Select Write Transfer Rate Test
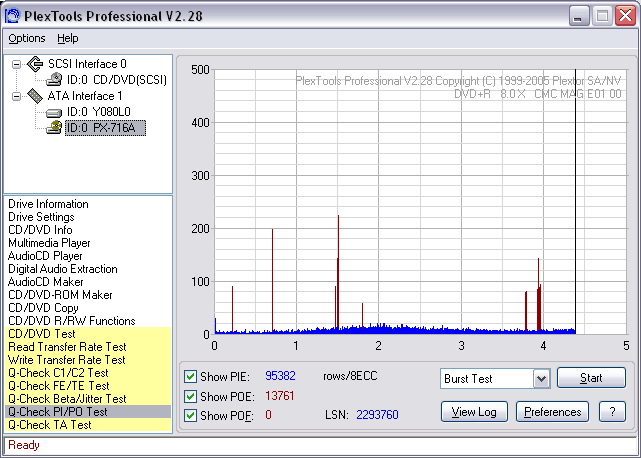This screenshot has height=458, width=641. (88, 360)
